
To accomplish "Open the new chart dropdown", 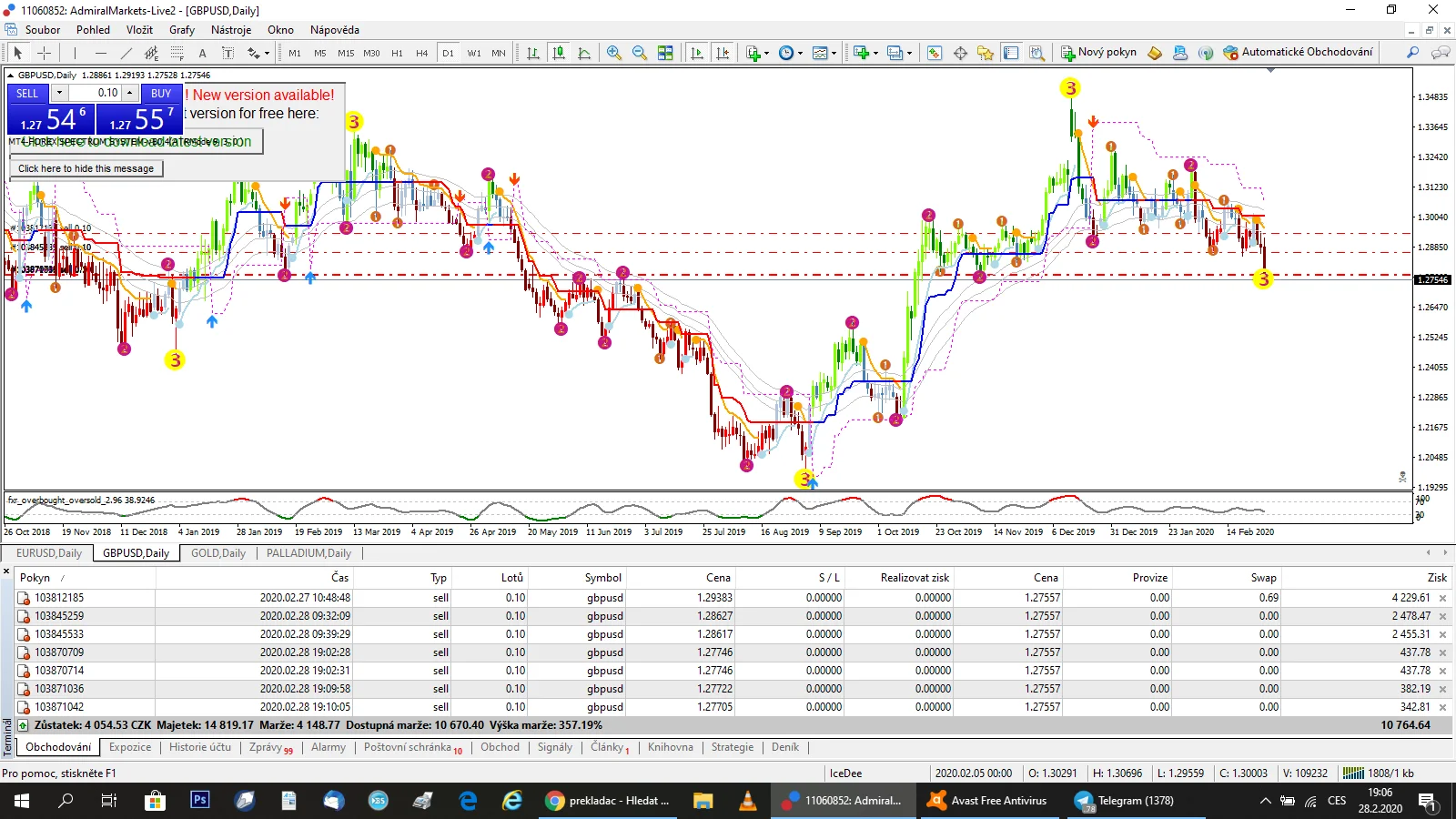I will coord(865,53).
